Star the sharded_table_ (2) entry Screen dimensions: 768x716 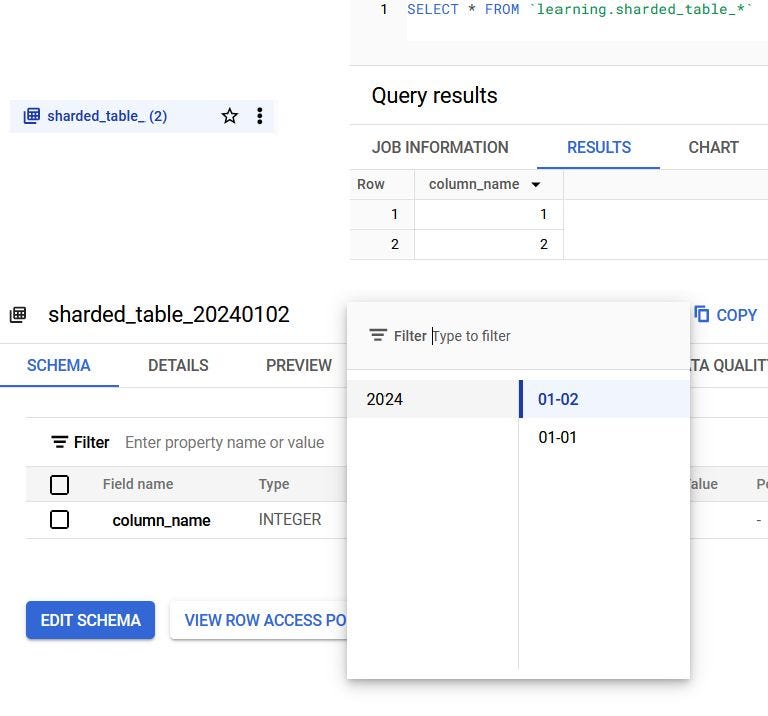[x=230, y=116]
